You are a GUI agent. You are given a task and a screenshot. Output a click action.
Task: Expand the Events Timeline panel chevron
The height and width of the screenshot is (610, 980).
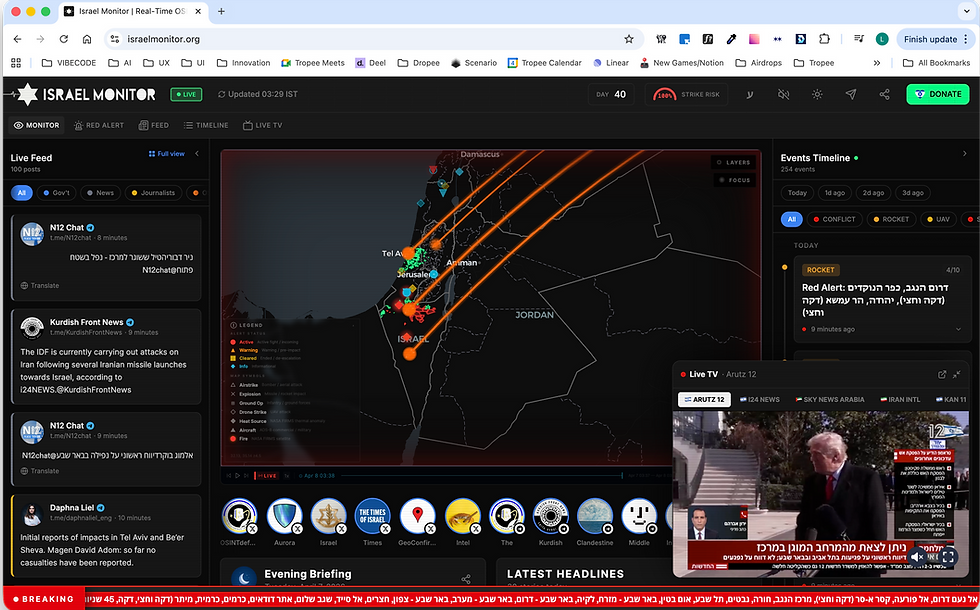[x=964, y=154]
